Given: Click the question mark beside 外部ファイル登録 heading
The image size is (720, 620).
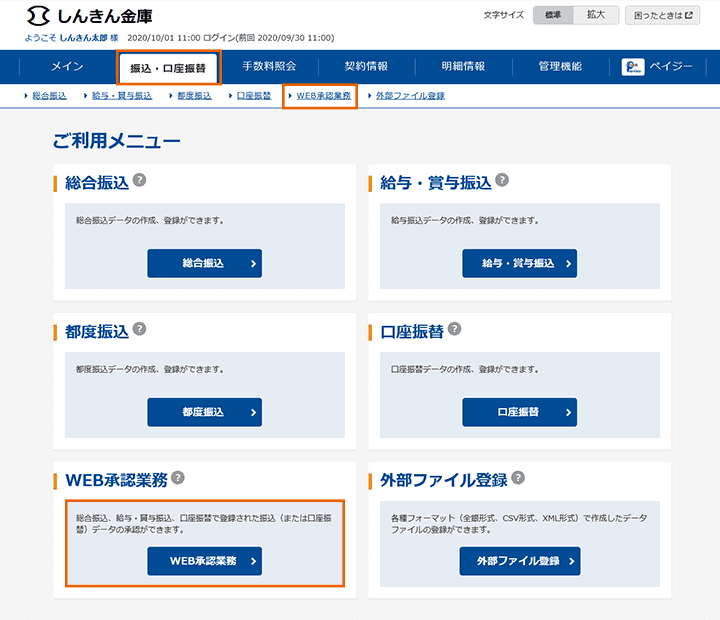Looking at the screenshot, I should pos(518,478).
